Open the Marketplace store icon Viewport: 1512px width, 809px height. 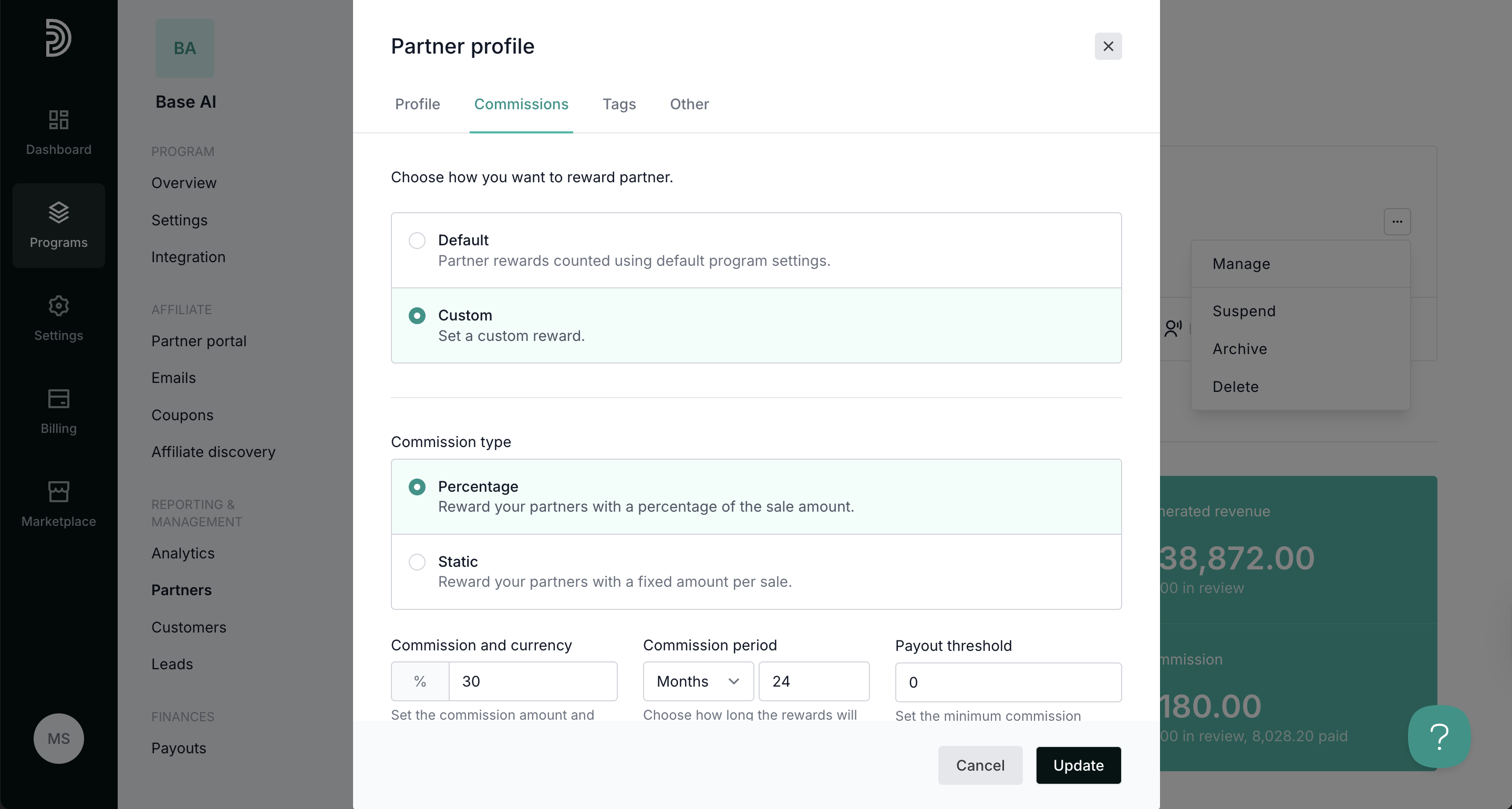point(58,491)
